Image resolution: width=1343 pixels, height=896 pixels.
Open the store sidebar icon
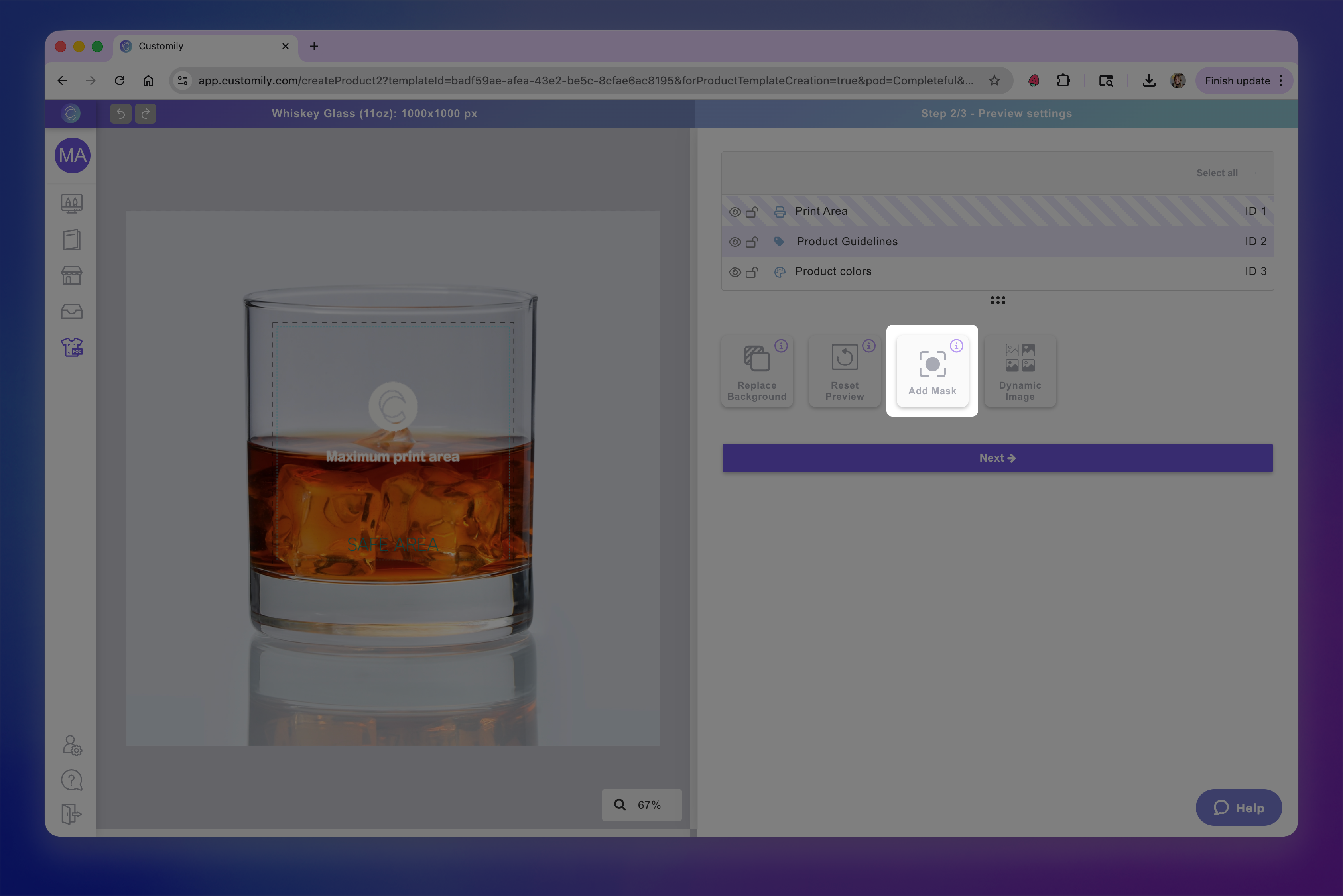(x=72, y=275)
